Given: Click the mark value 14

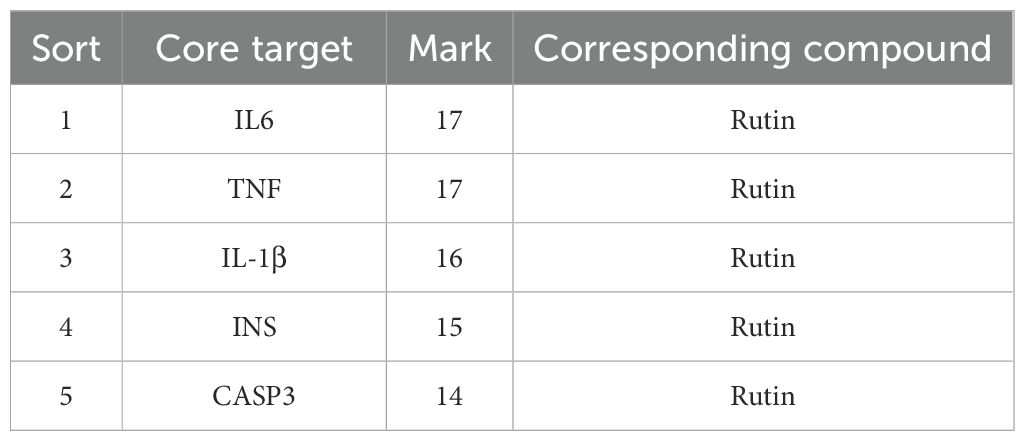Looking at the screenshot, I should point(450,396).
